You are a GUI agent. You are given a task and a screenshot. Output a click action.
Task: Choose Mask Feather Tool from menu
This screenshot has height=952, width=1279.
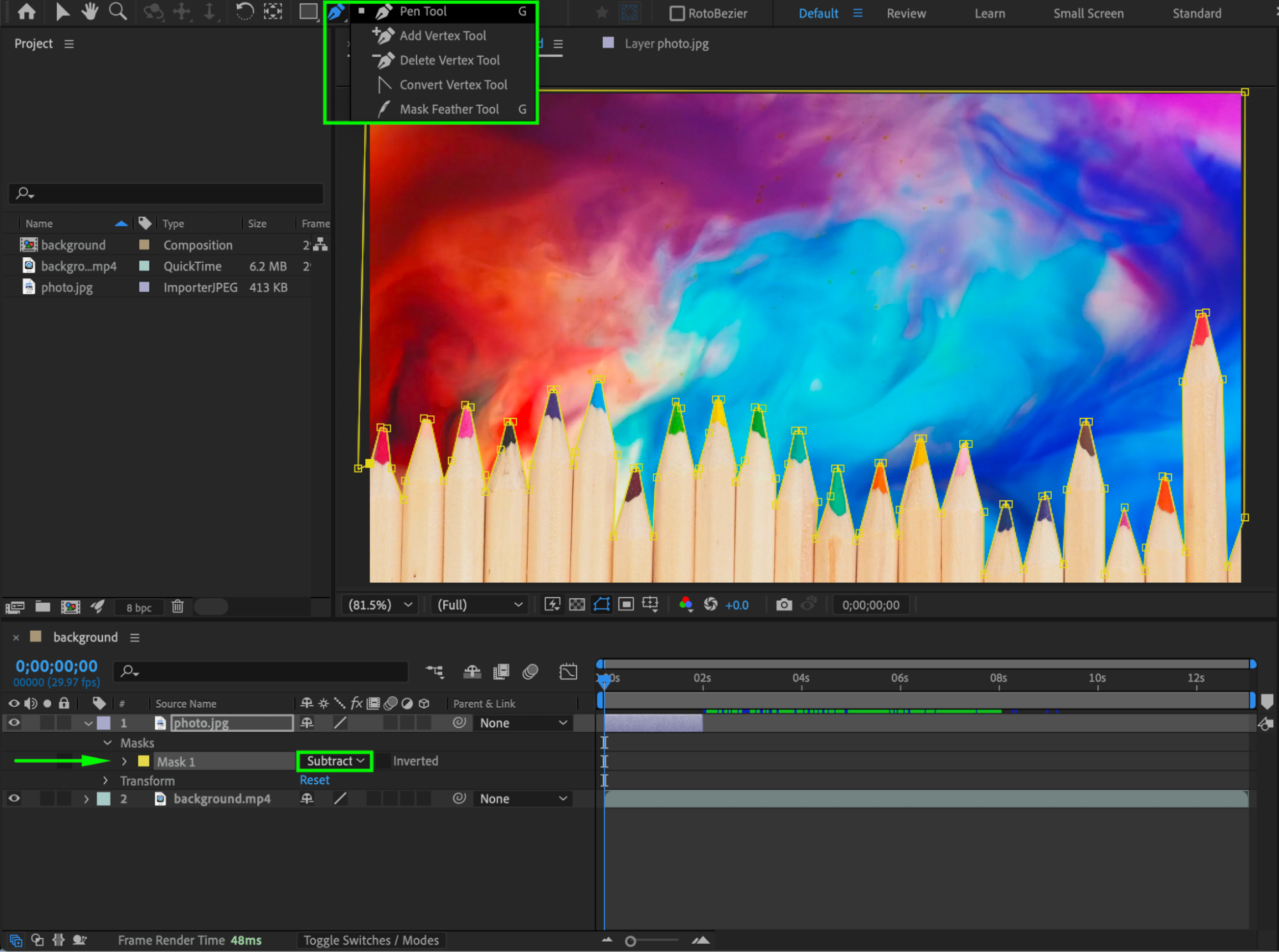449,109
